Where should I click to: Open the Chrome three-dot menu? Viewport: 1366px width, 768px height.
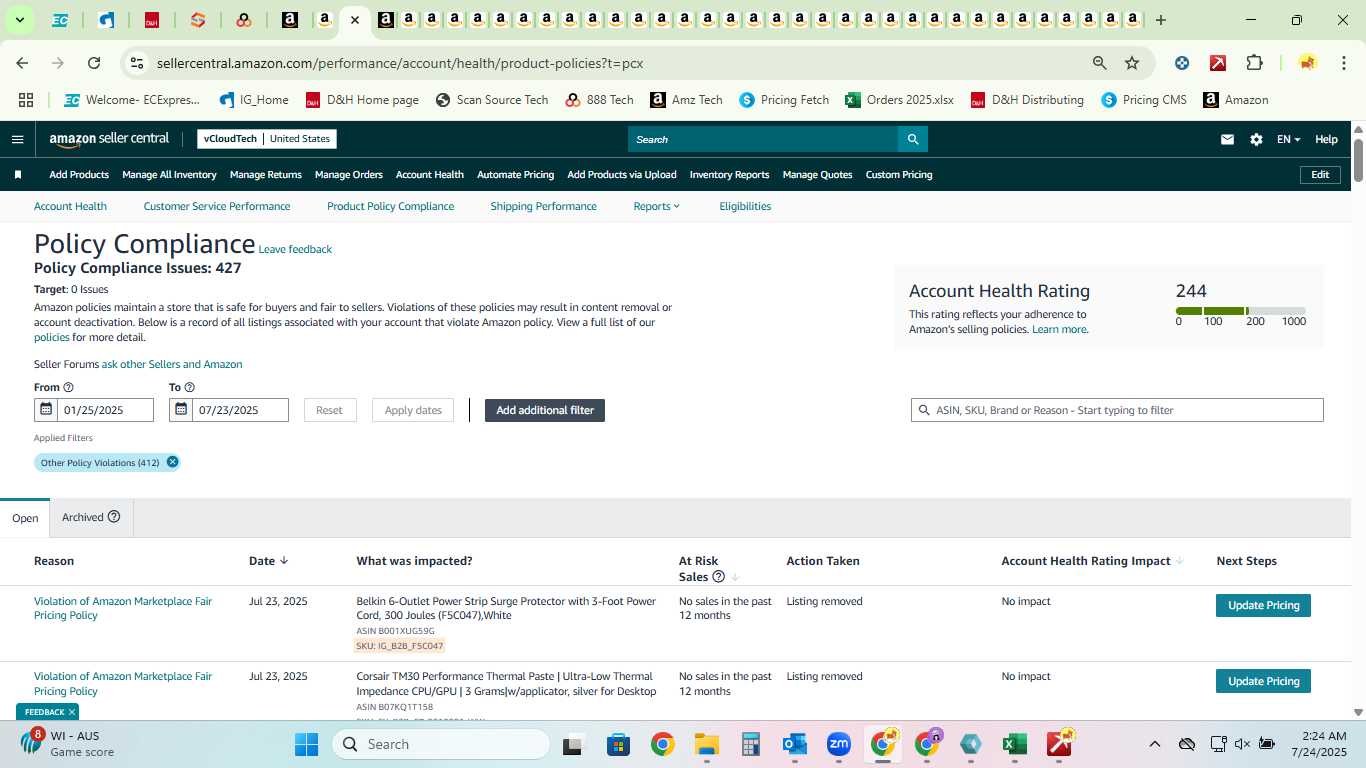tap(1343, 63)
